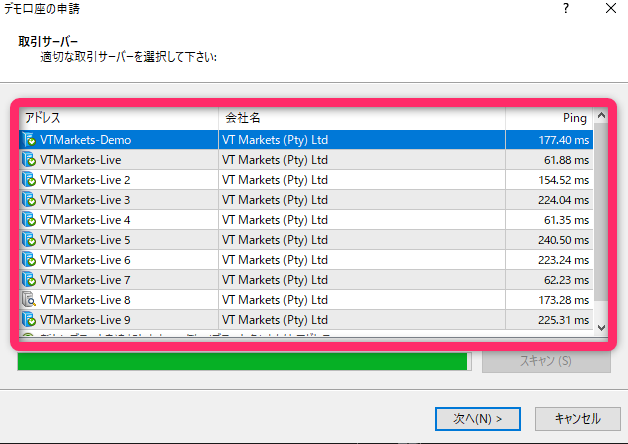628x444 pixels.
Task: Click the 61.88 ms ping value
Action: click(x=566, y=160)
